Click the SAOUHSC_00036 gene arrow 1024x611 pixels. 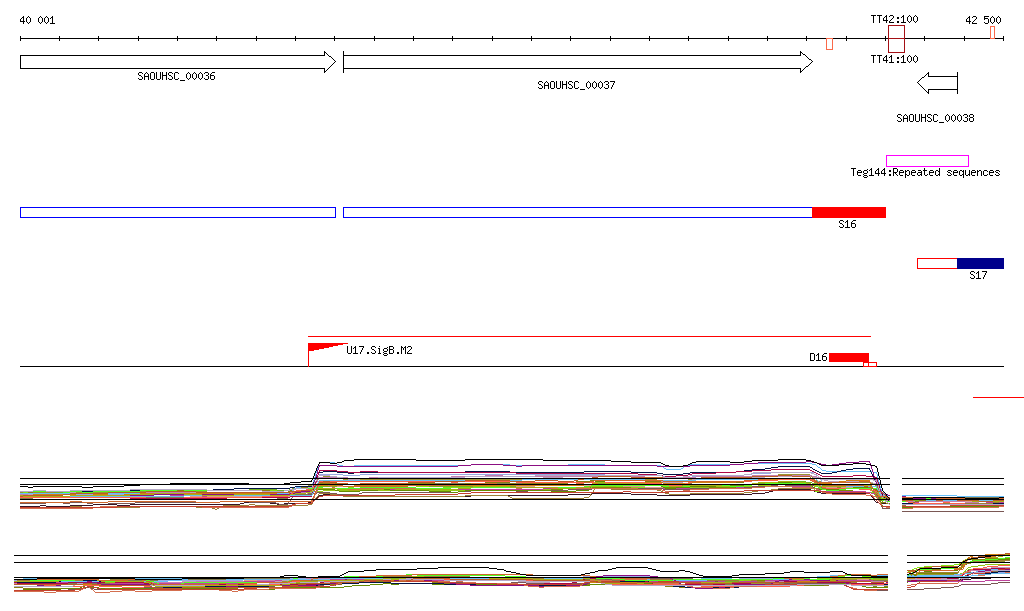click(177, 62)
